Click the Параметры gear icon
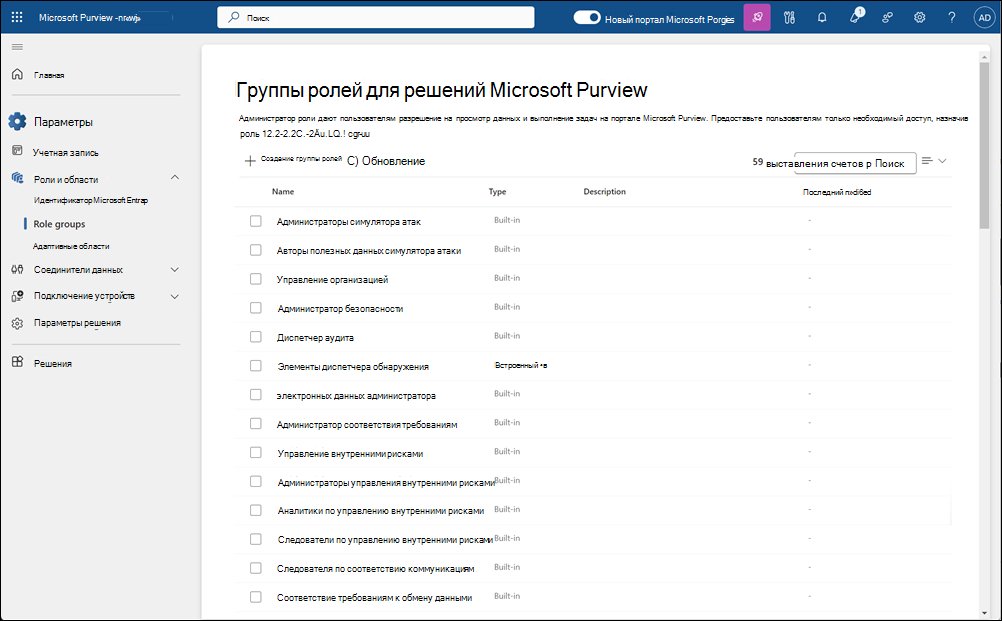The width and height of the screenshot is (1002, 621). (17, 121)
